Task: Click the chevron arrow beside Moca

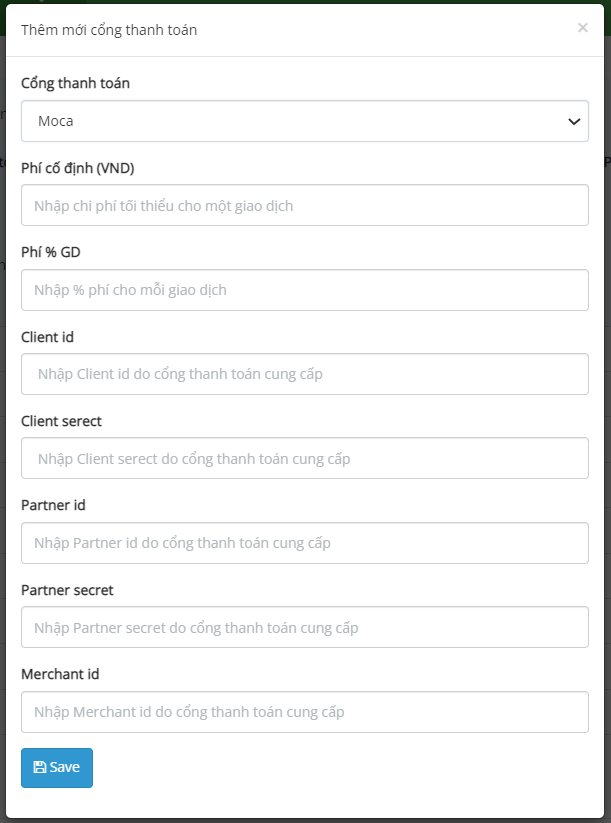Action: tap(574, 122)
